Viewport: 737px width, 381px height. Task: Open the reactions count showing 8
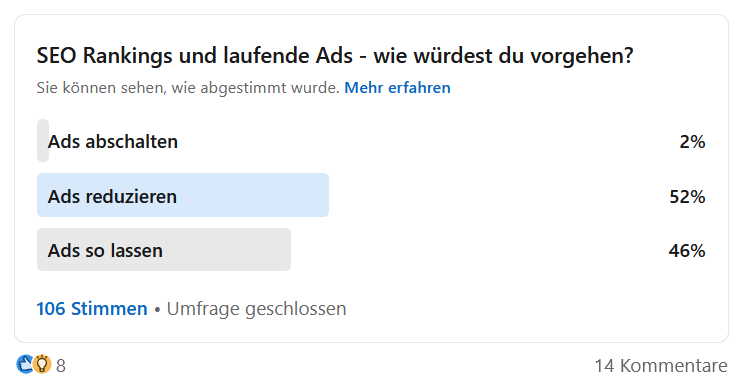pyautogui.click(x=61, y=365)
